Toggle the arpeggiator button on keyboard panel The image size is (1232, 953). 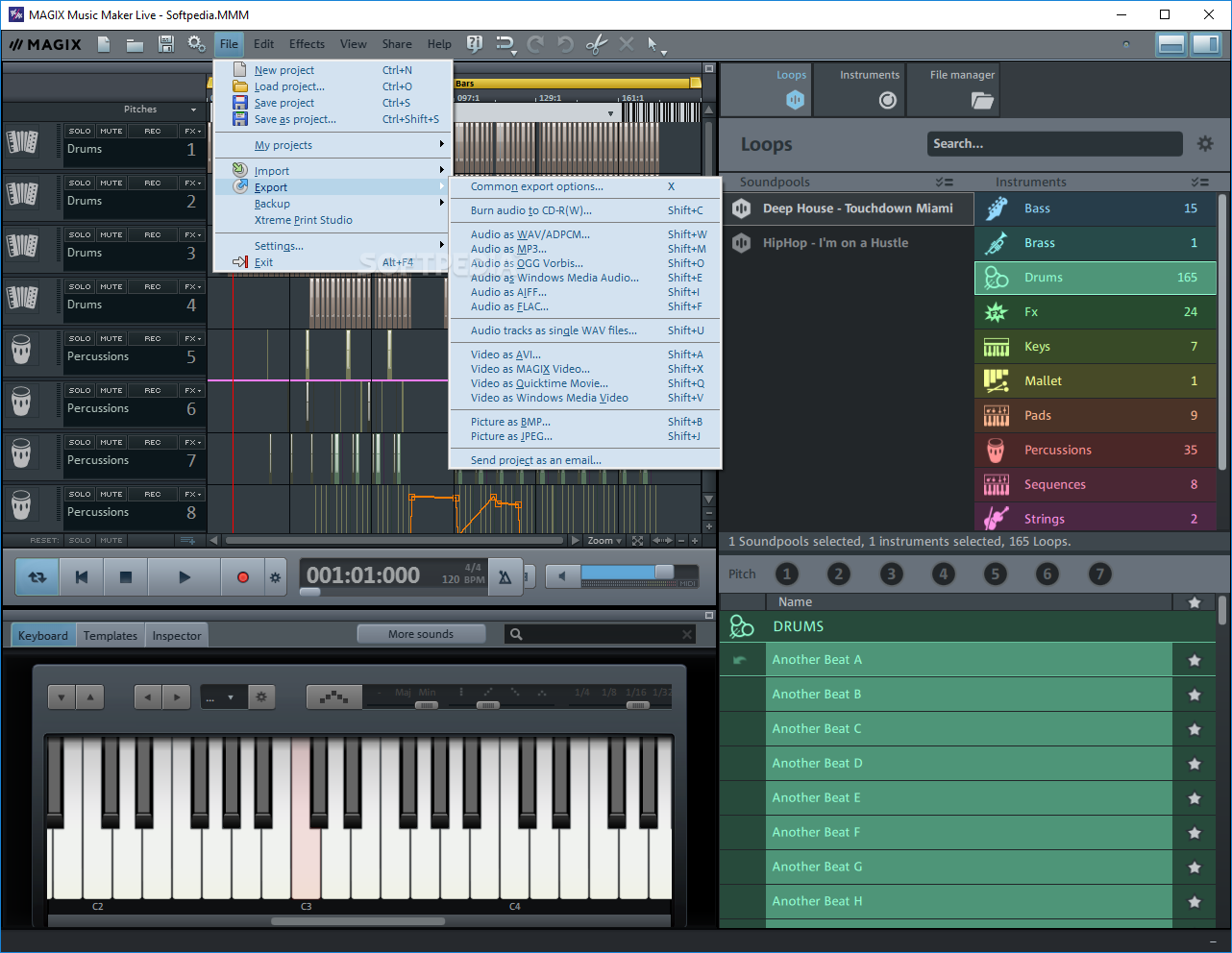pyautogui.click(x=333, y=697)
